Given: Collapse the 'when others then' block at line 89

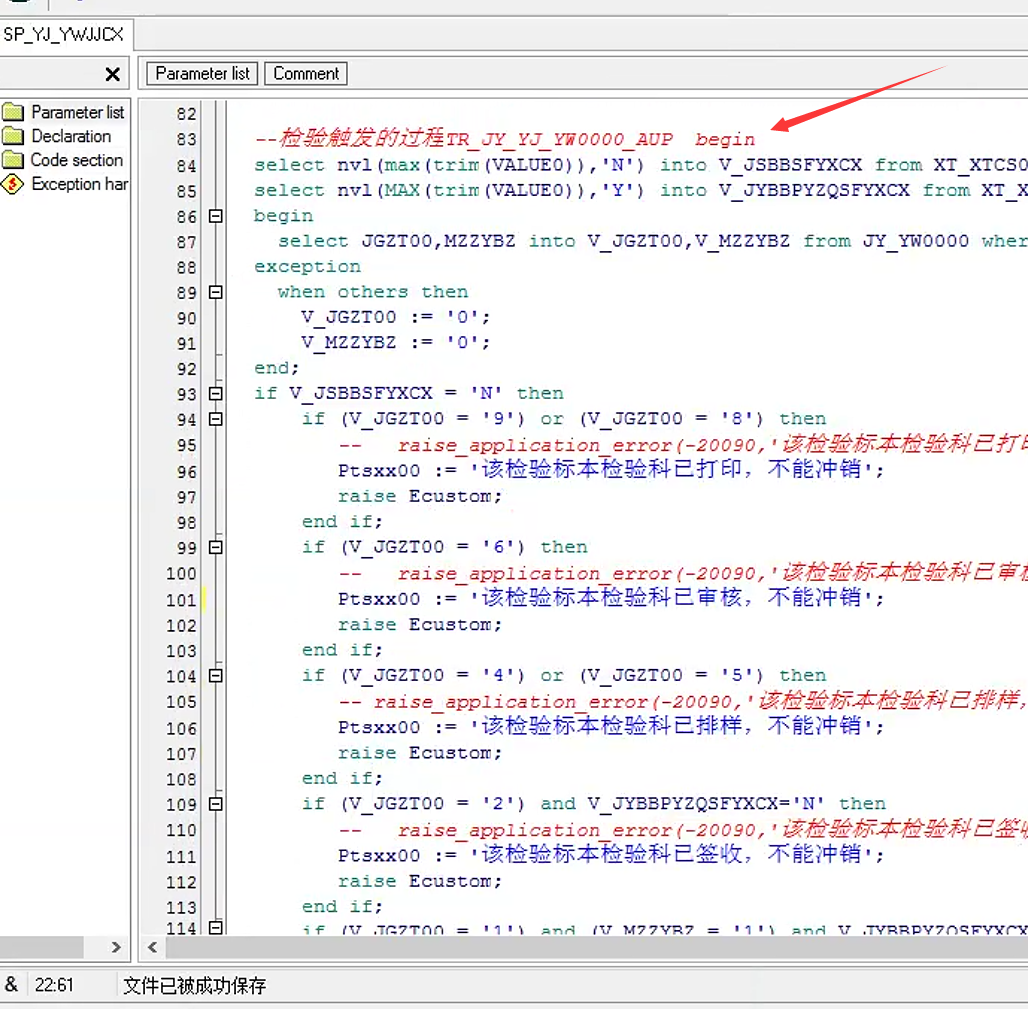Looking at the screenshot, I should tap(215, 292).
